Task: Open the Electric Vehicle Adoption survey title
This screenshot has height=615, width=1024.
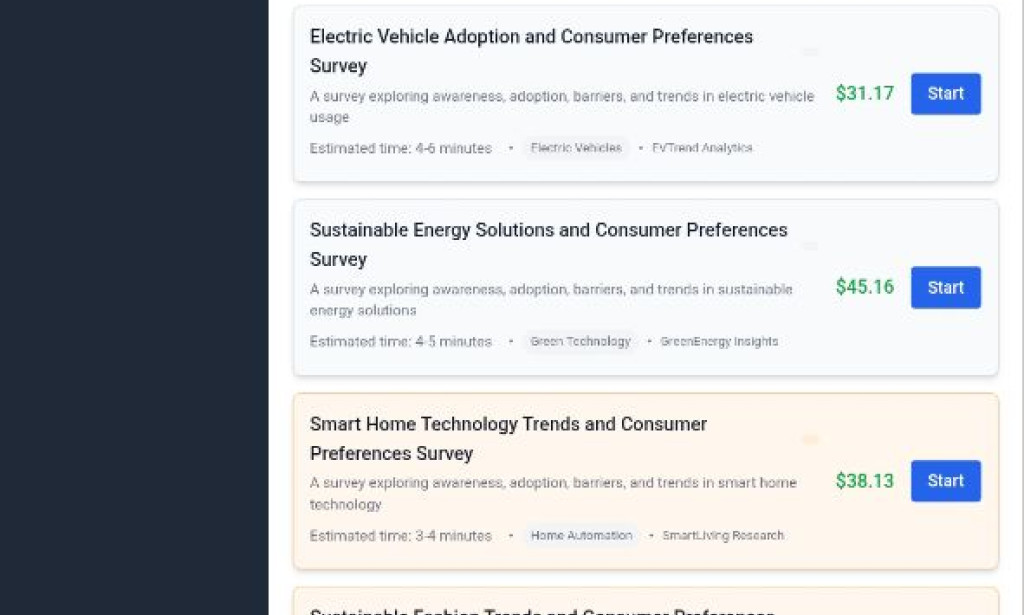Action: 531,51
